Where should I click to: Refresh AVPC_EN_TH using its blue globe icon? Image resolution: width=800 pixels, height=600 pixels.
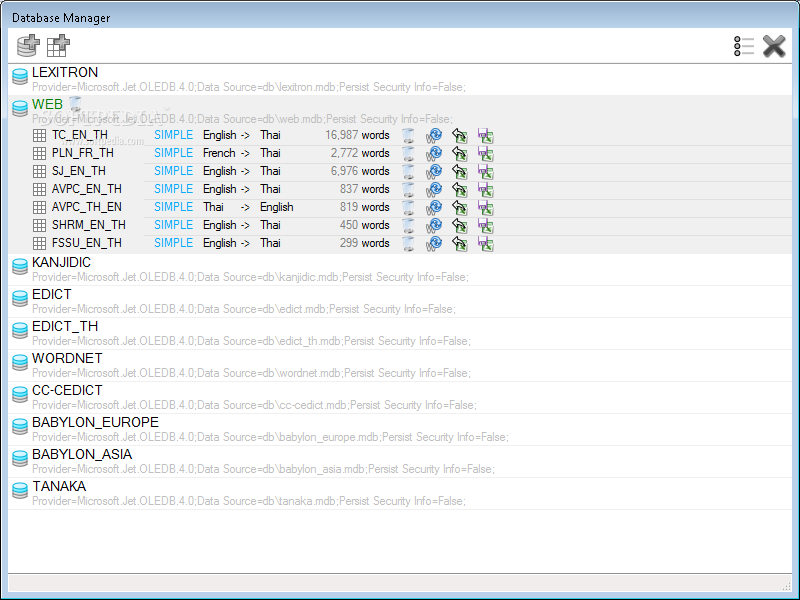434,190
